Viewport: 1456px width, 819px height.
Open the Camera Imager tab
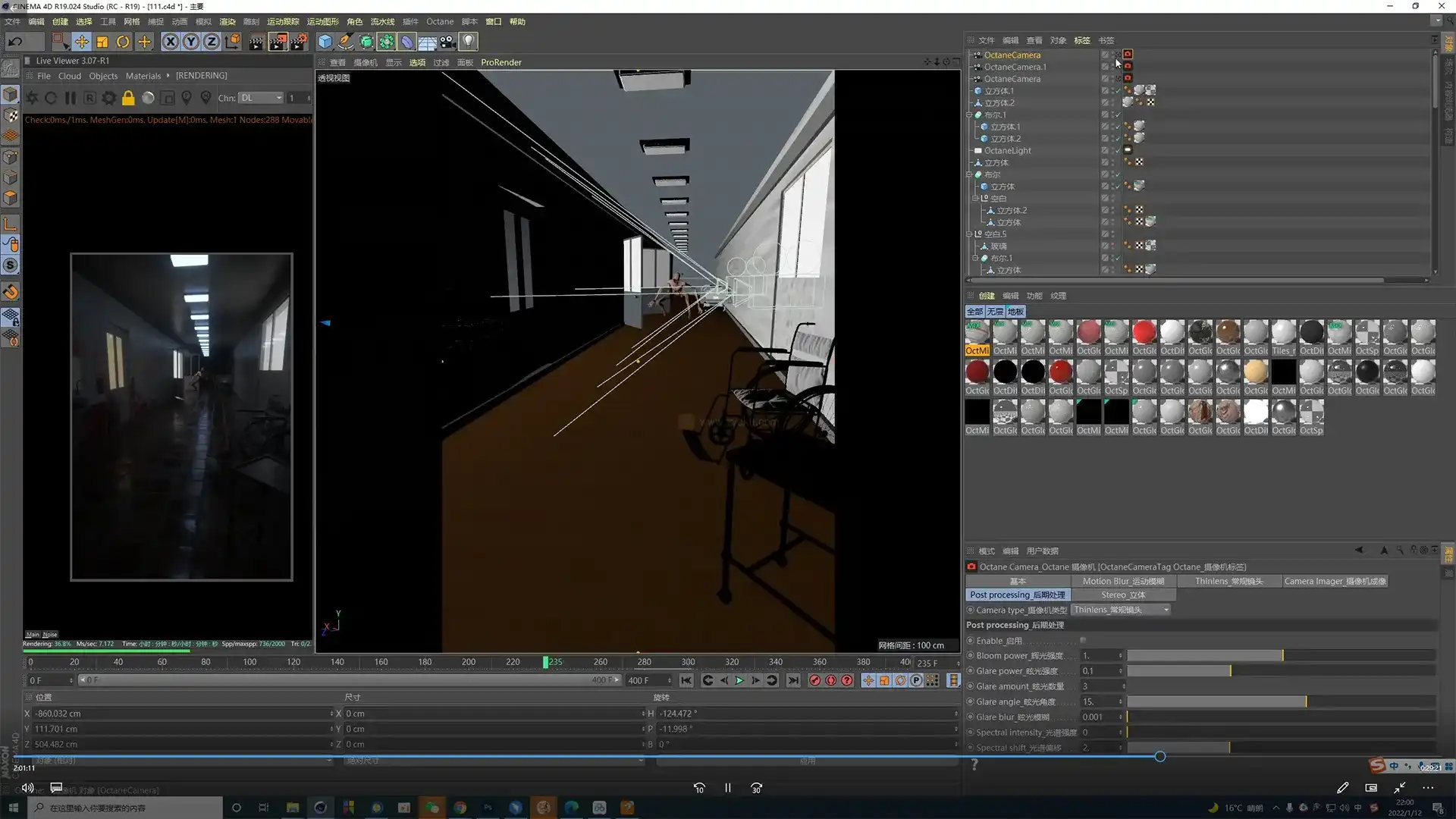click(1335, 582)
